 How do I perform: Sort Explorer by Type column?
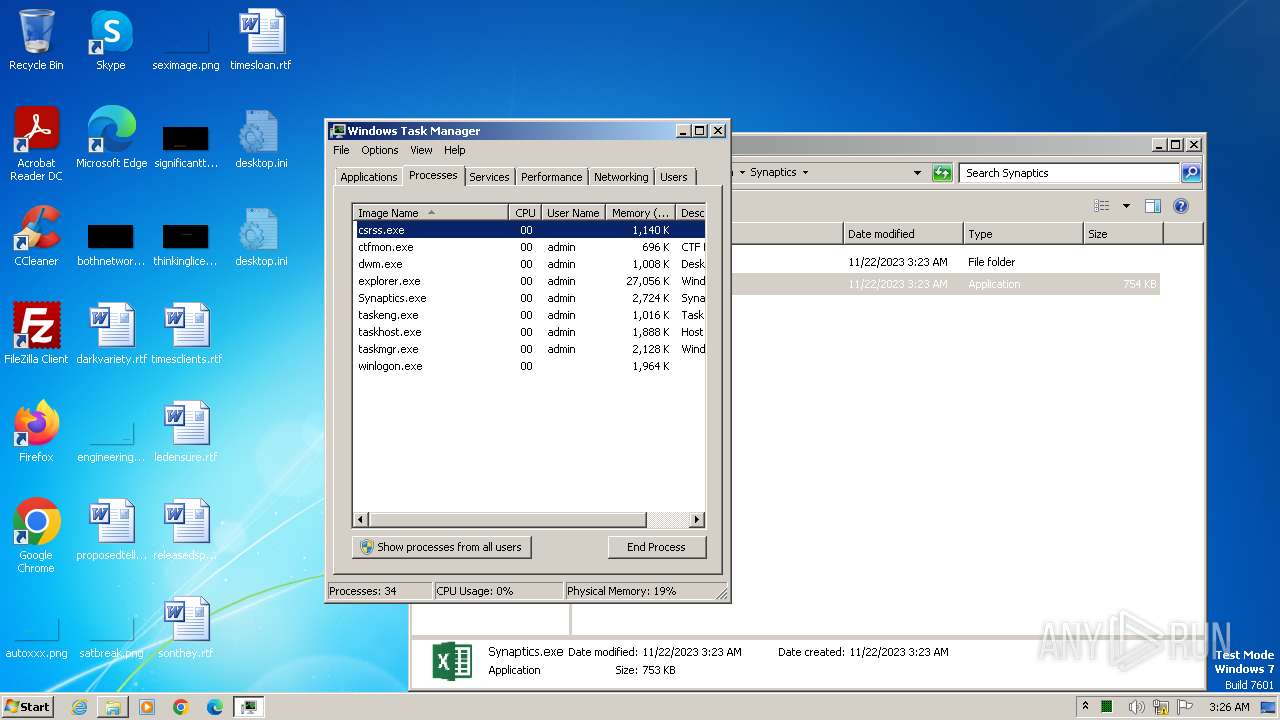click(1022, 234)
